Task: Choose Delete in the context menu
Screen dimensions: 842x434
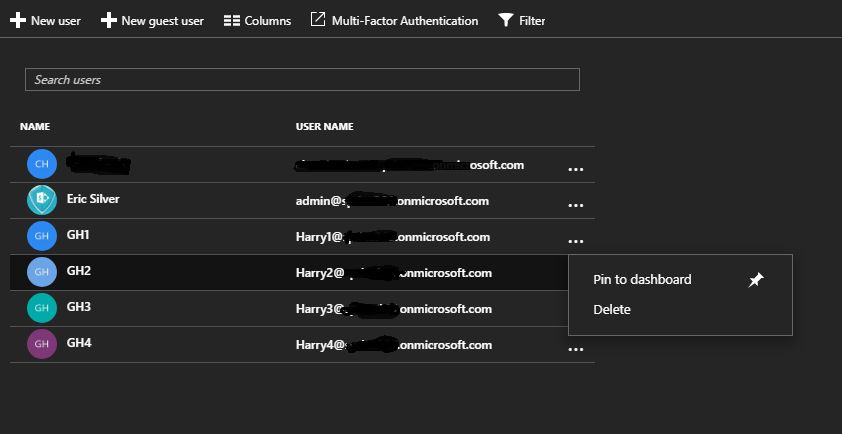Action: [612, 309]
